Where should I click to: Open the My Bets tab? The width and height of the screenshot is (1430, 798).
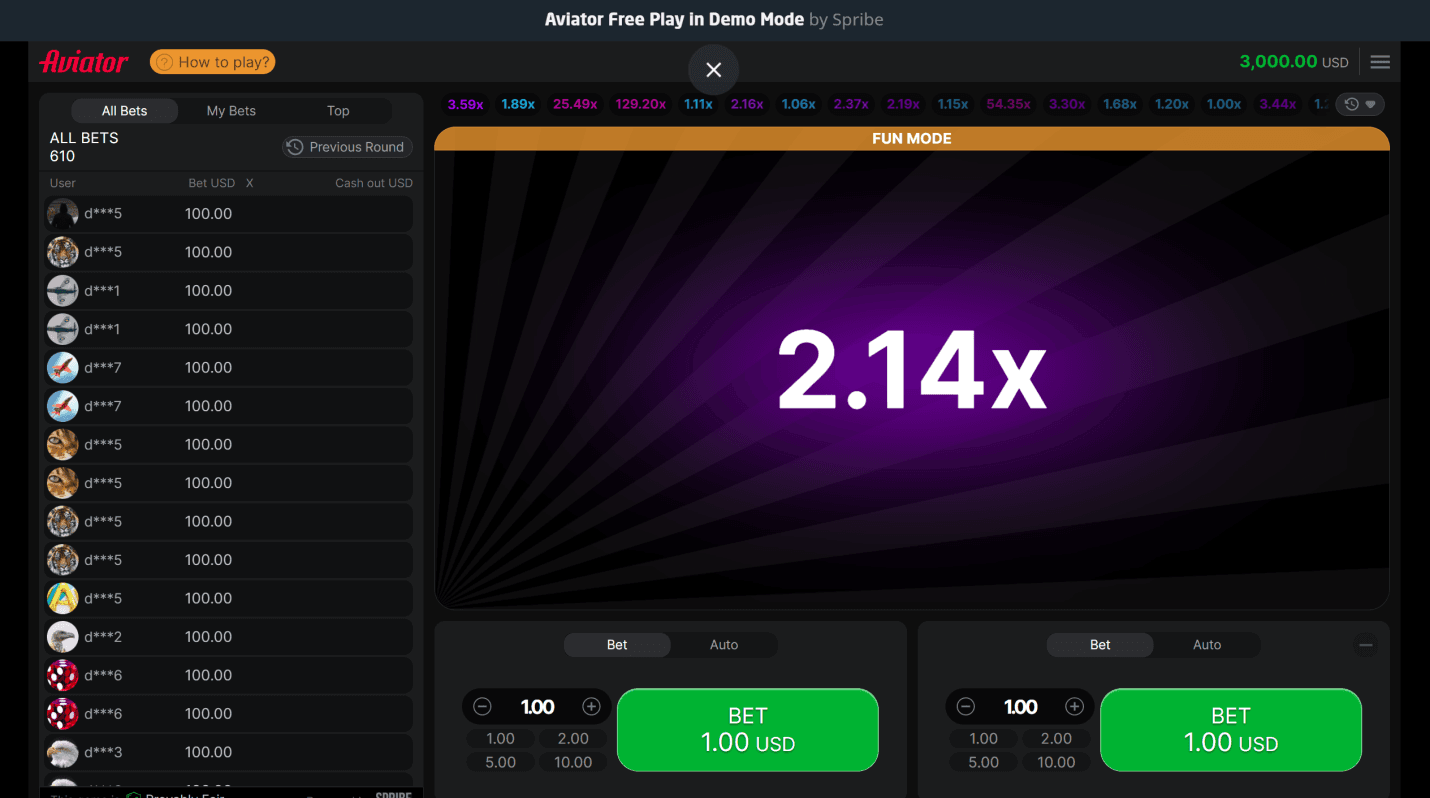point(231,111)
